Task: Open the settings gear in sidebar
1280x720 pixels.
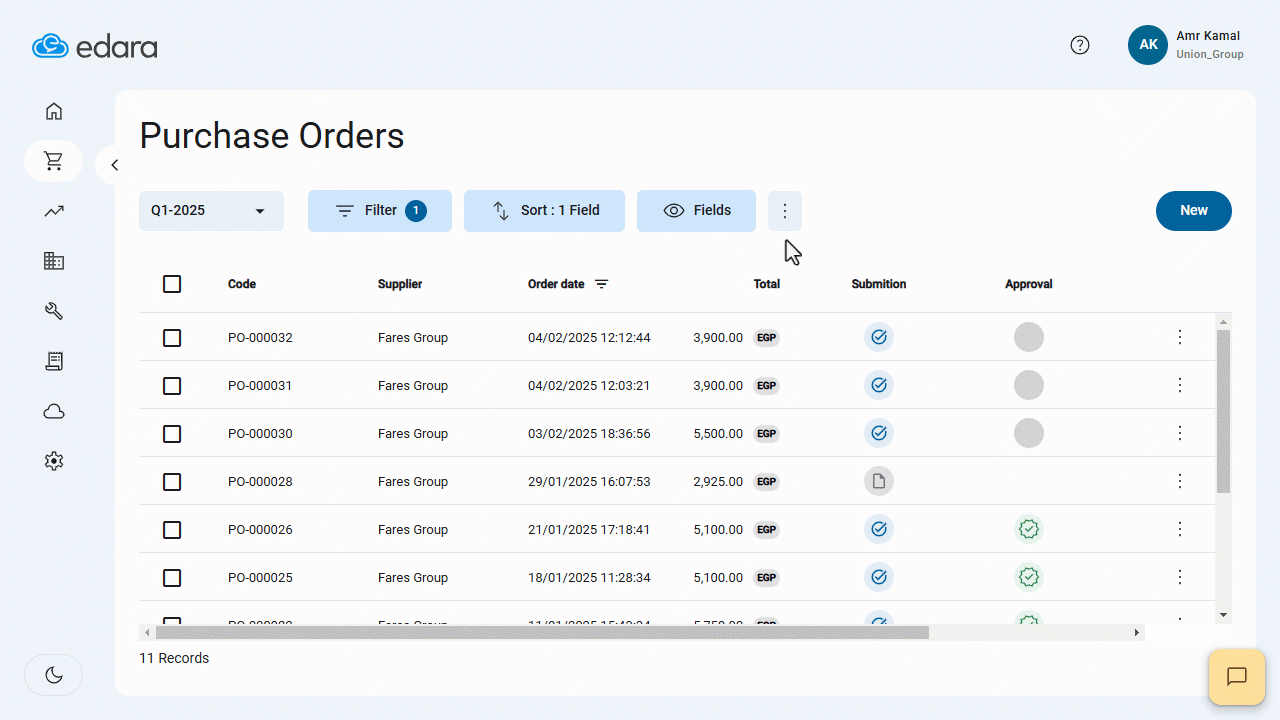Action: pos(54,461)
